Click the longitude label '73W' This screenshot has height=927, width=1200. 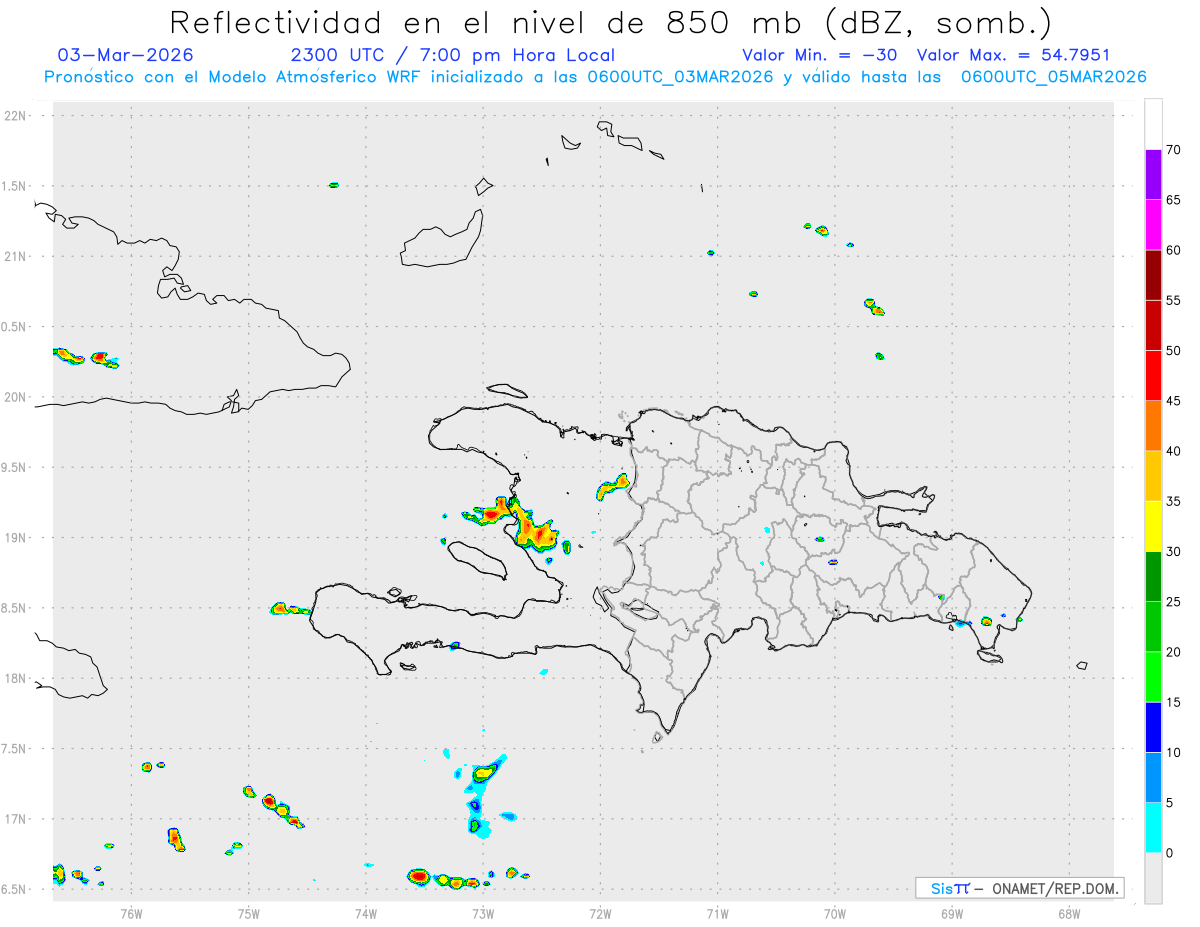pyautogui.click(x=483, y=912)
